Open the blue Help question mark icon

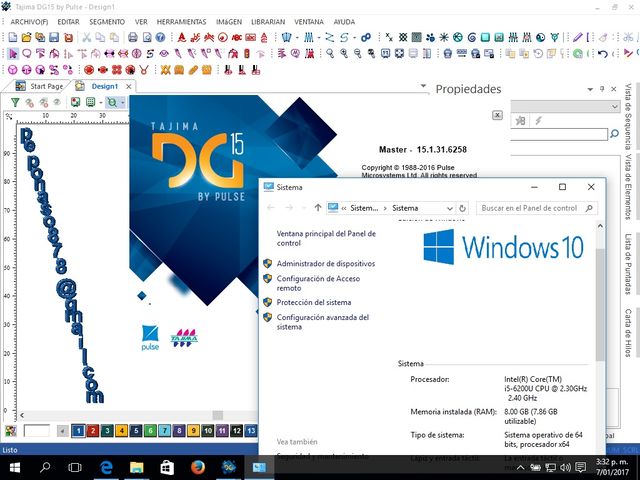click(x=160, y=38)
